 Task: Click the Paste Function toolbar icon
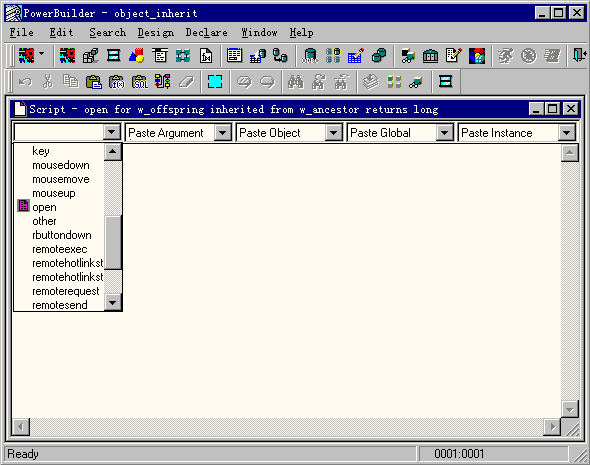pyautogui.click(x=117, y=82)
